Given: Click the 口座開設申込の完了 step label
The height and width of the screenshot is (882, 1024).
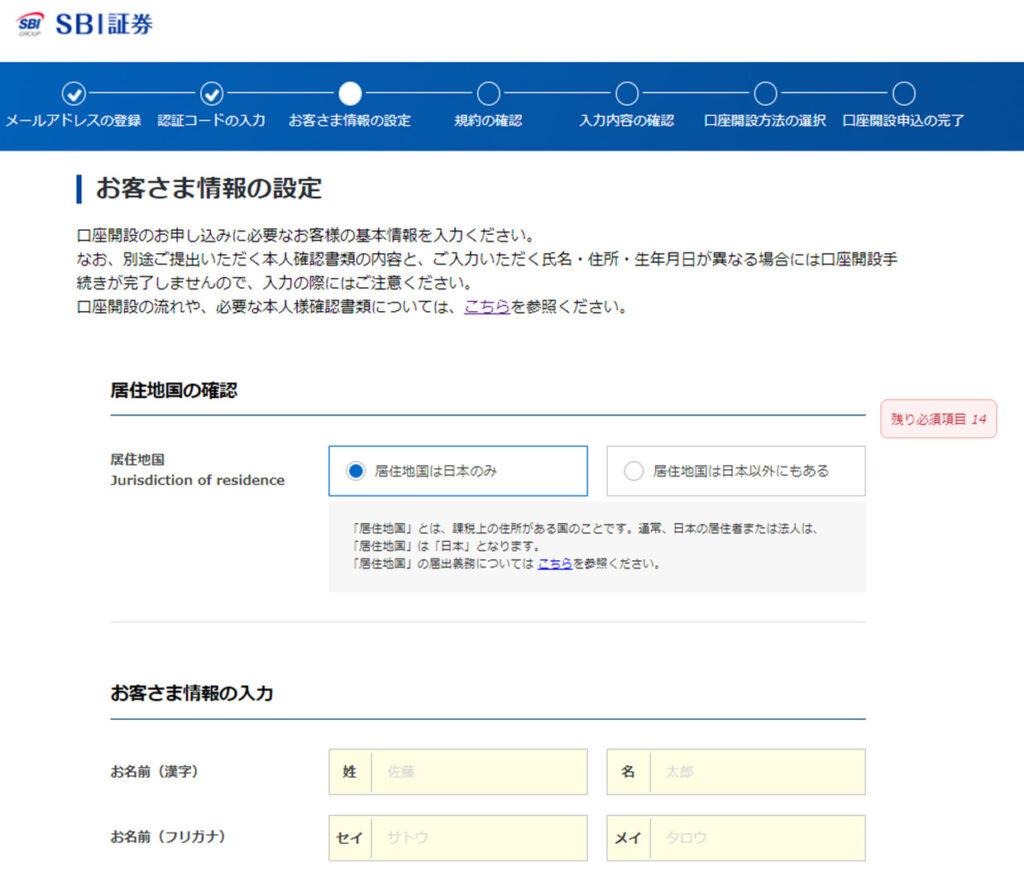Looking at the screenshot, I should [x=903, y=121].
